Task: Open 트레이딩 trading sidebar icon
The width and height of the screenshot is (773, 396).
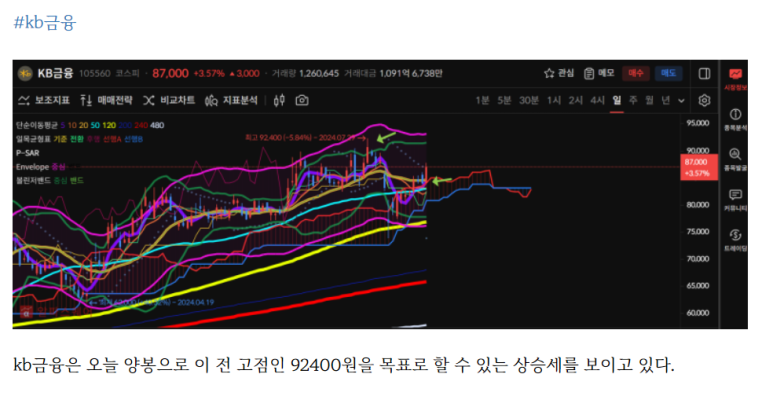Action: click(x=735, y=241)
